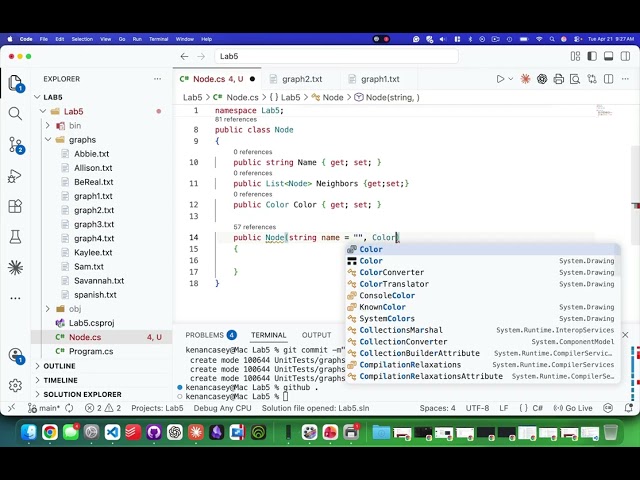Close the terminal panel with X

(x=625, y=335)
